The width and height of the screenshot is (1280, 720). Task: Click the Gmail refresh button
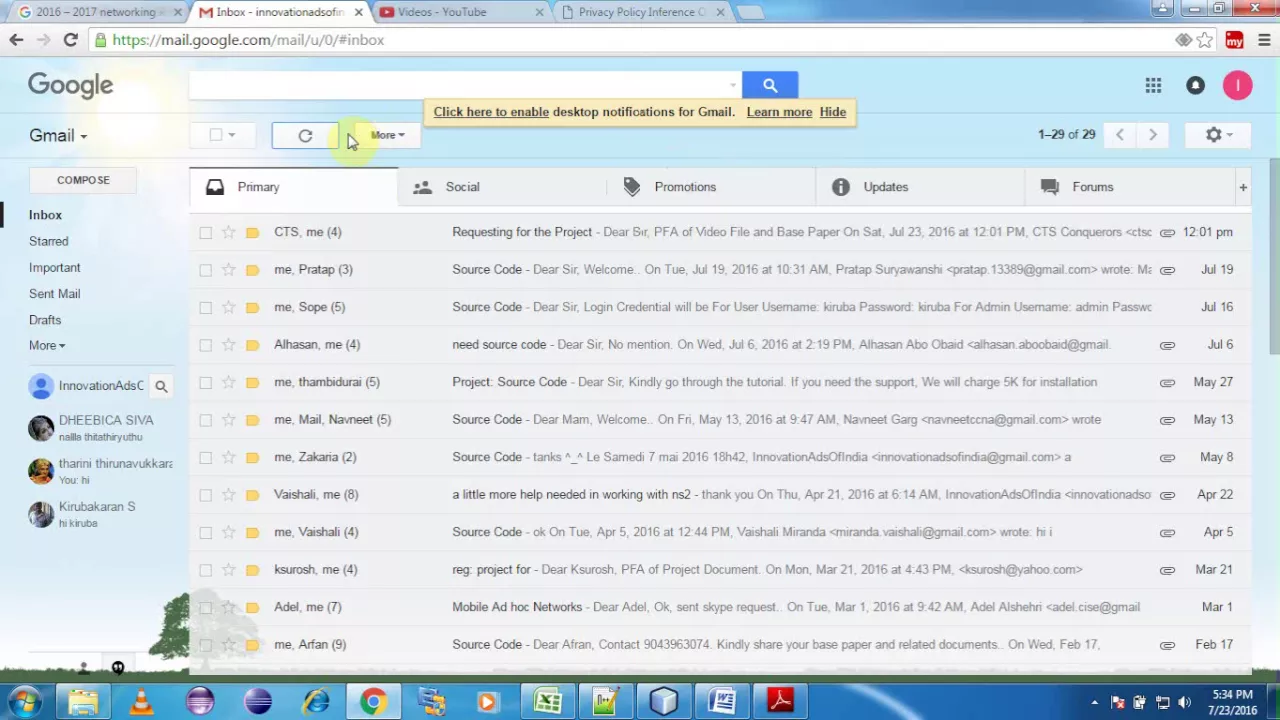click(x=305, y=136)
